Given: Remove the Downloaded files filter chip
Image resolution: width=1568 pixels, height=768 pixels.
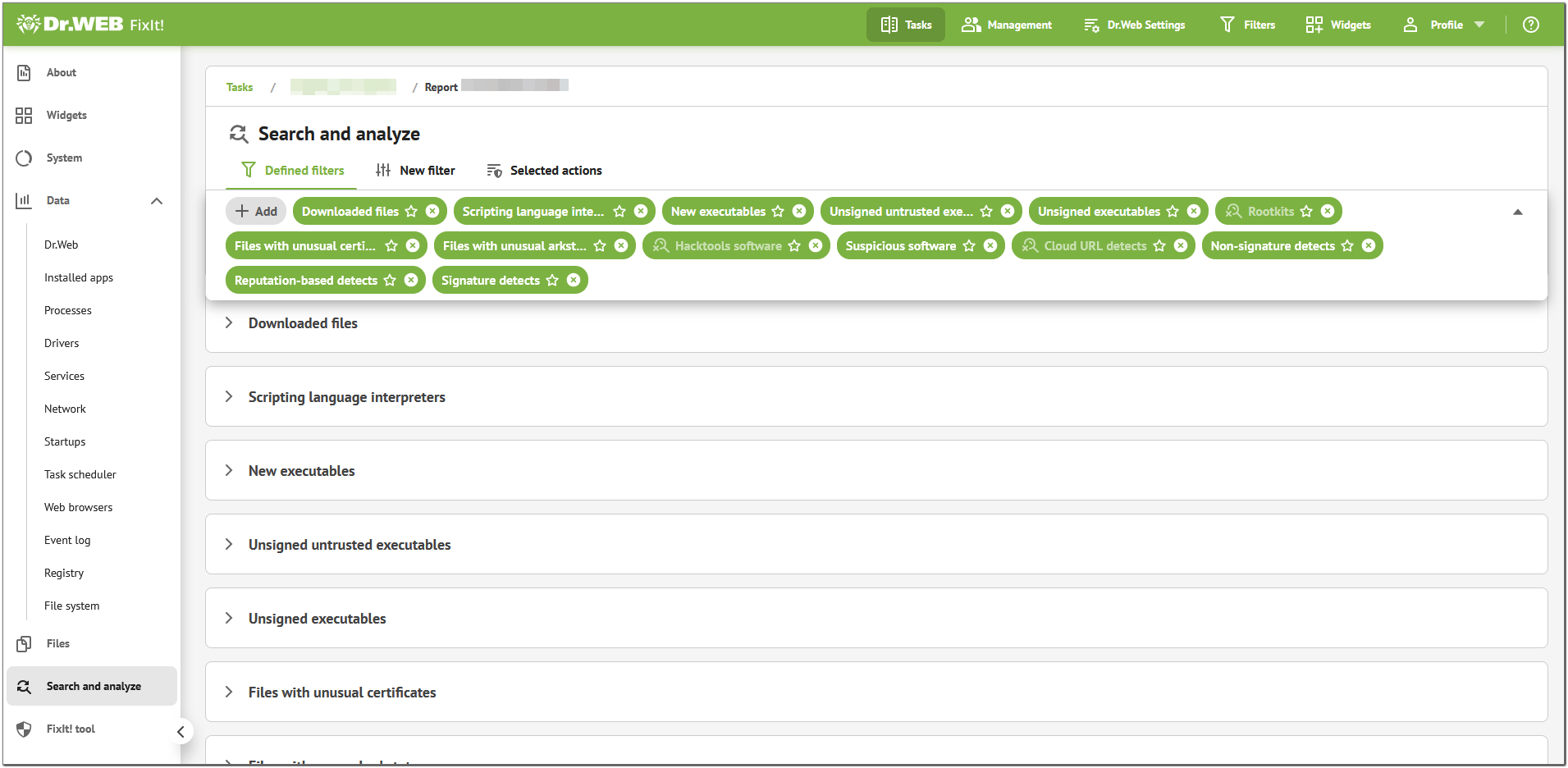Looking at the screenshot, I should (x=432, y=211).
